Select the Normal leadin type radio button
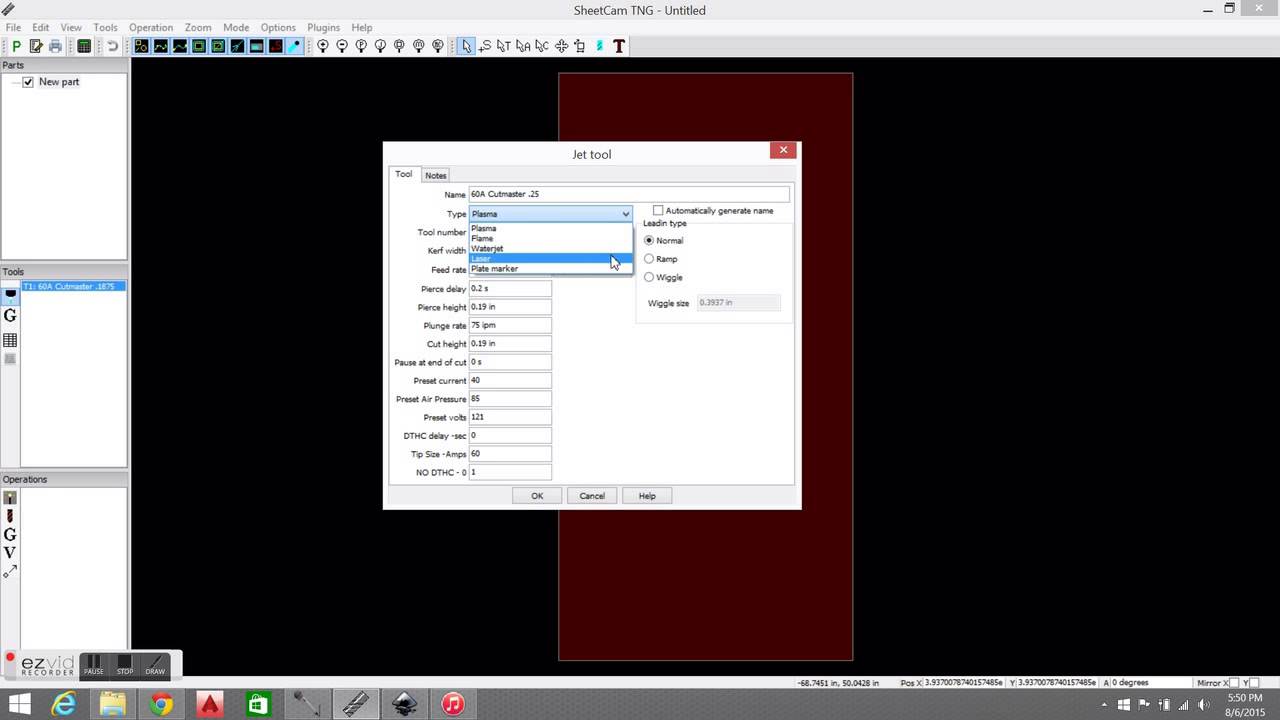 click(x=649, y=241)
